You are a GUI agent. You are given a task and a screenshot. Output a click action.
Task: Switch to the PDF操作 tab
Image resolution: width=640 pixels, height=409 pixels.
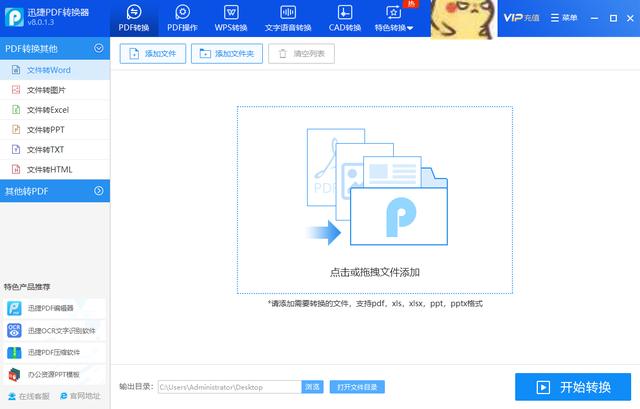pyautogui.click(x=182, y=18)
